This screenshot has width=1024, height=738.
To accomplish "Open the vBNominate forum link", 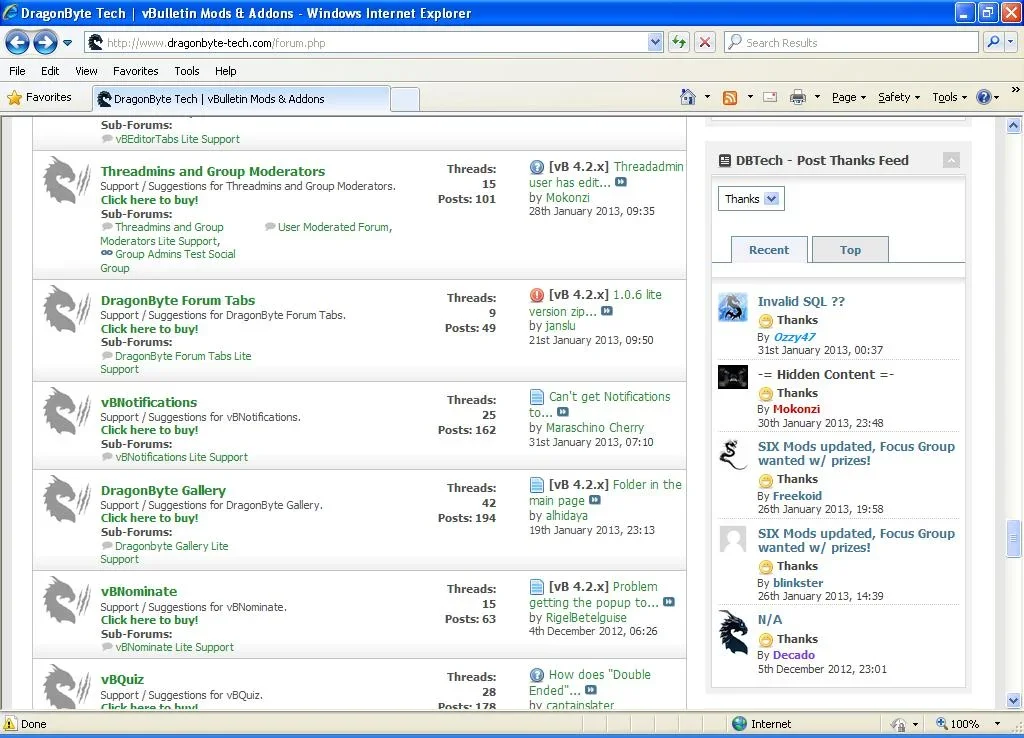I will [139, 592].
